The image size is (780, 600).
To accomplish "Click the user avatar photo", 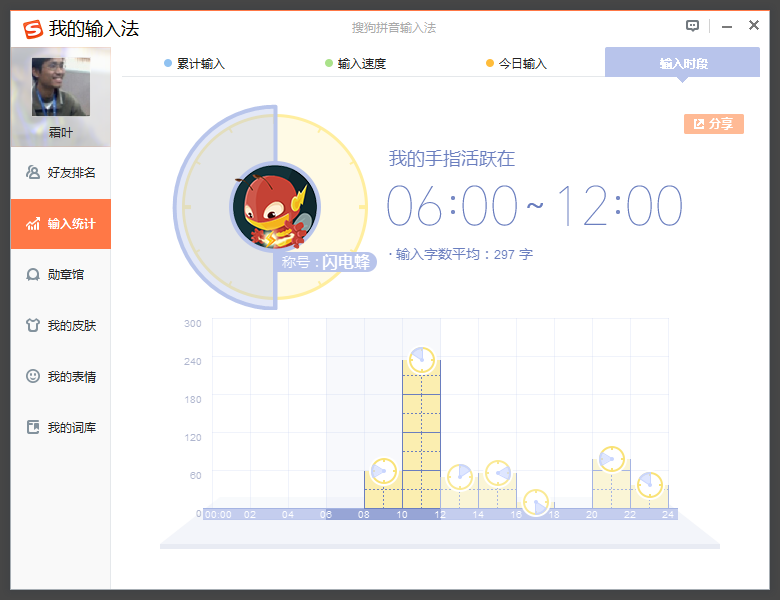I will click(61, 87).
